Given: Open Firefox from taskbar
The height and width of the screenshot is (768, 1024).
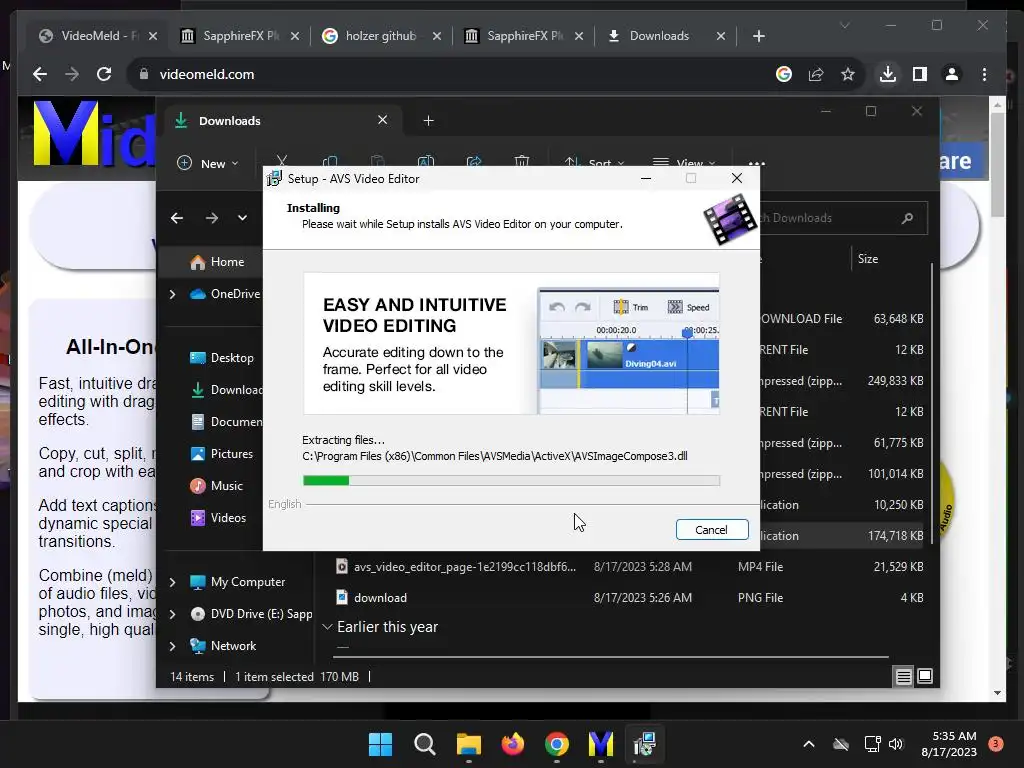Looking at the screenshot, I should [513, 744].
